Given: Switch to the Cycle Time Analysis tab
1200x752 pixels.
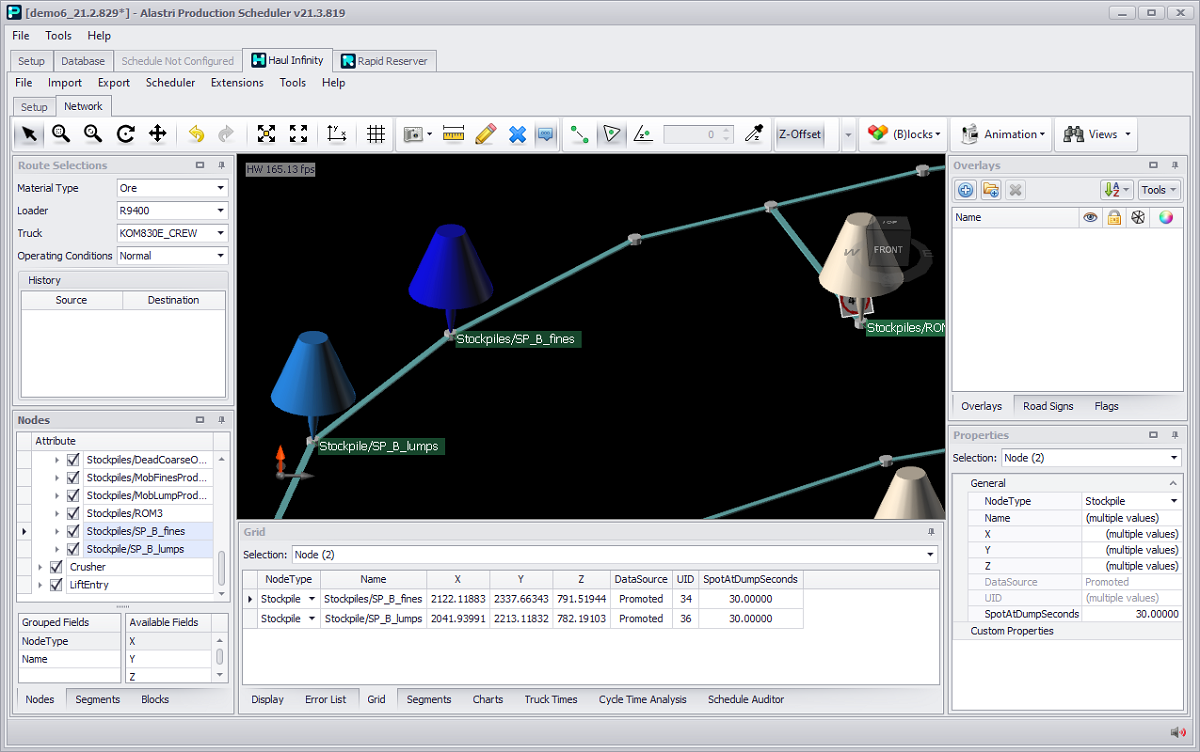Looking at the screenshot, I should click(642, 699).
